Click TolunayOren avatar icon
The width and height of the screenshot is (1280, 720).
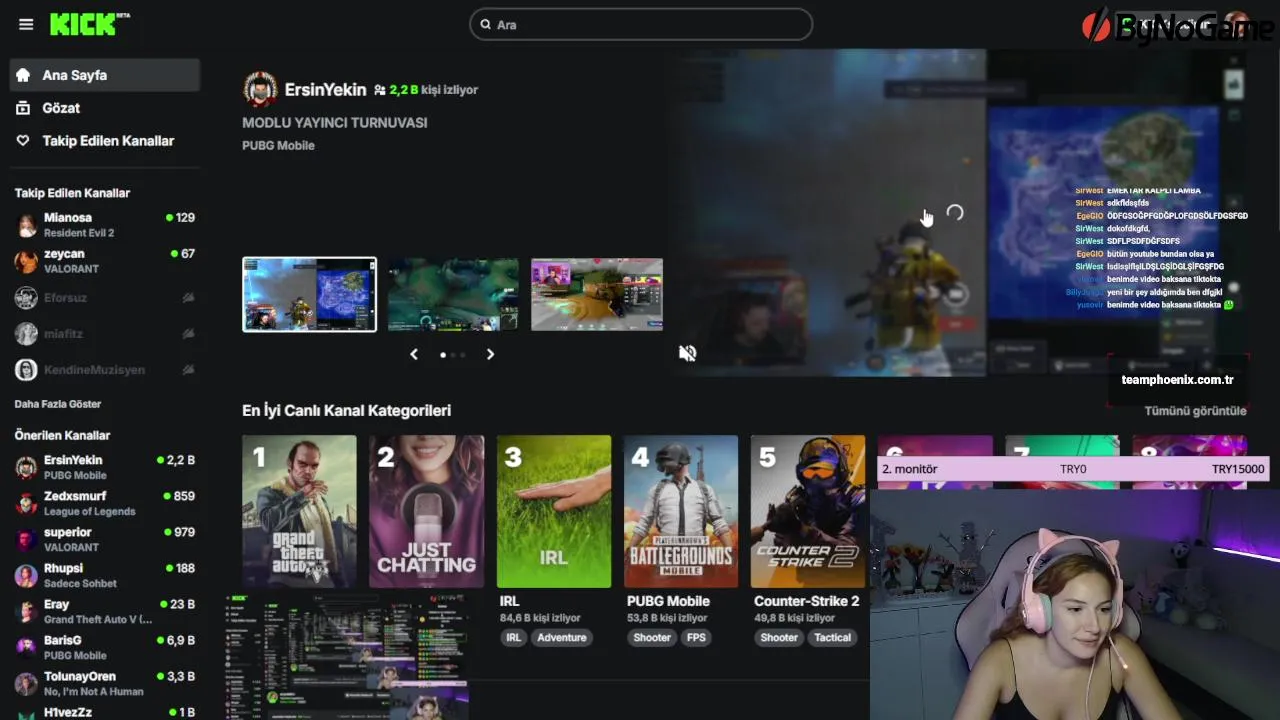point(26,684)
